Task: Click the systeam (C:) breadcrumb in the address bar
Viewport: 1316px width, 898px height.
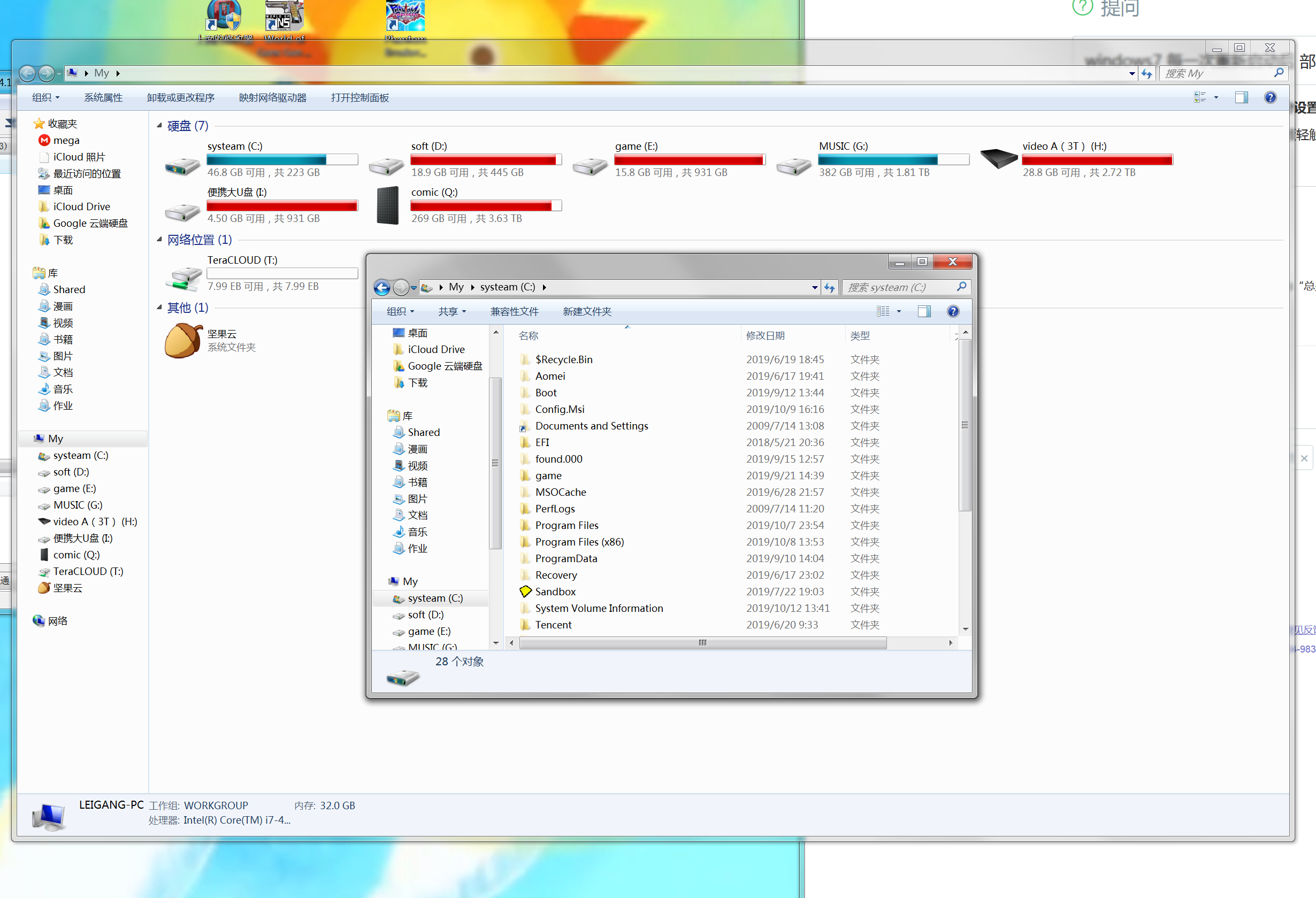Action: coord(507,287)
